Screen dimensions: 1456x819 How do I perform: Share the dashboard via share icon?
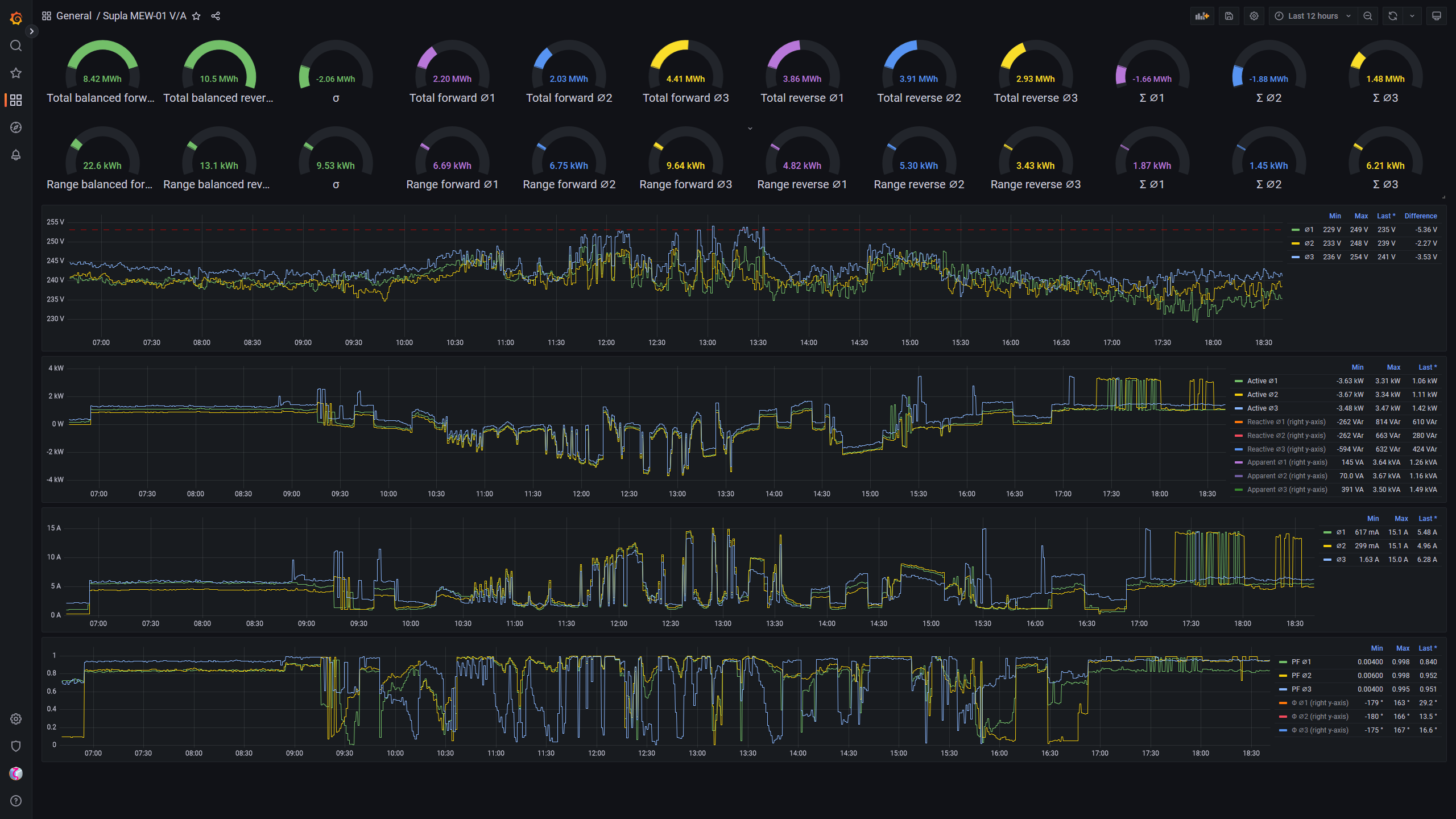(x=216, y=16)
